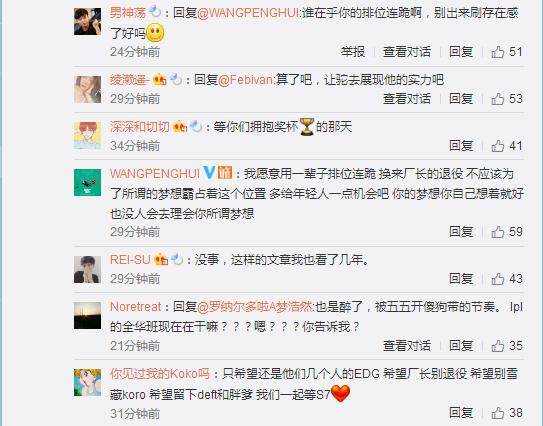Click thumbs-up icon on 53-like comment

tap(498, 99)
